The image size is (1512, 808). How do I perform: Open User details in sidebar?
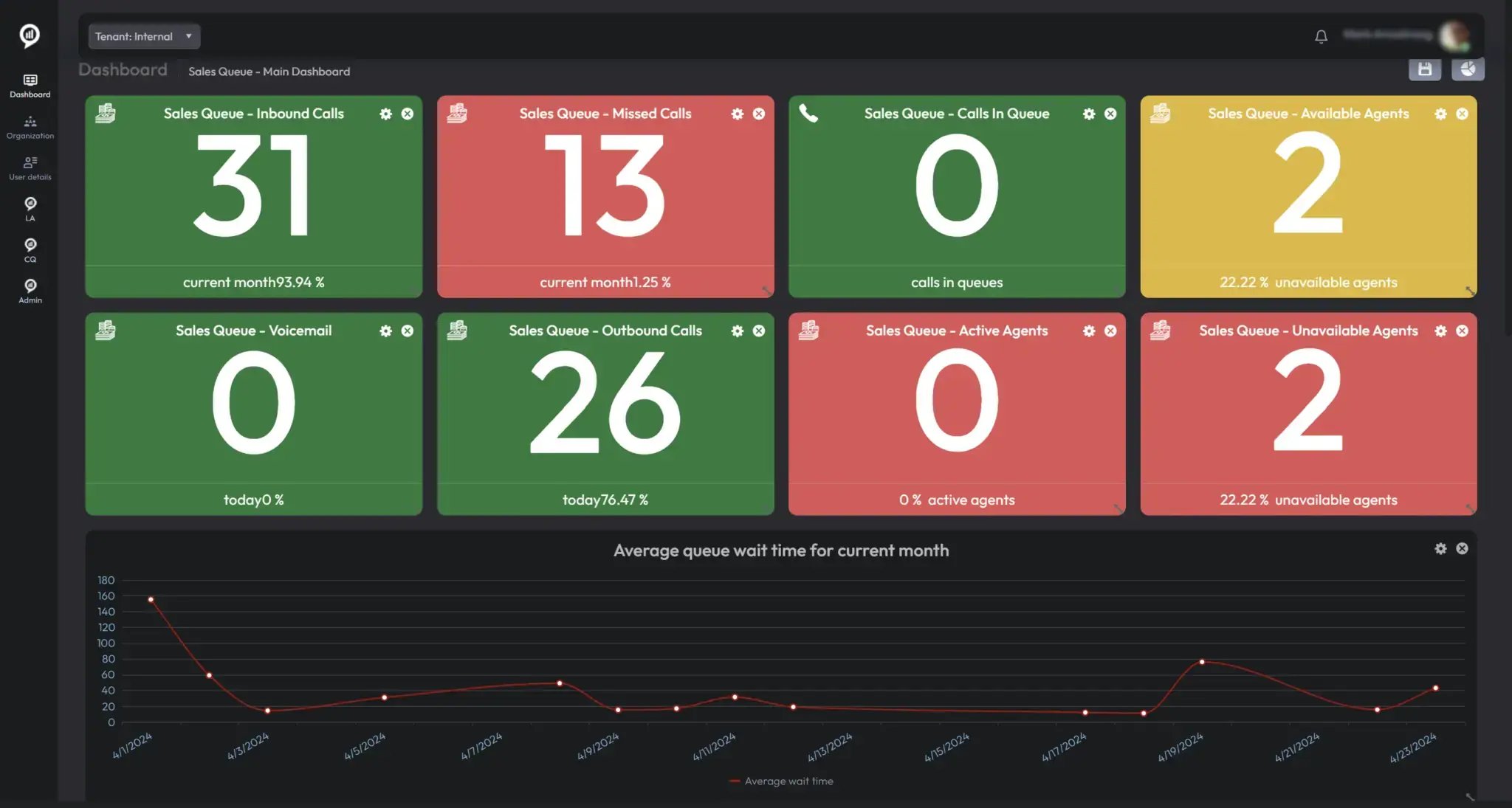pos(30,168)
